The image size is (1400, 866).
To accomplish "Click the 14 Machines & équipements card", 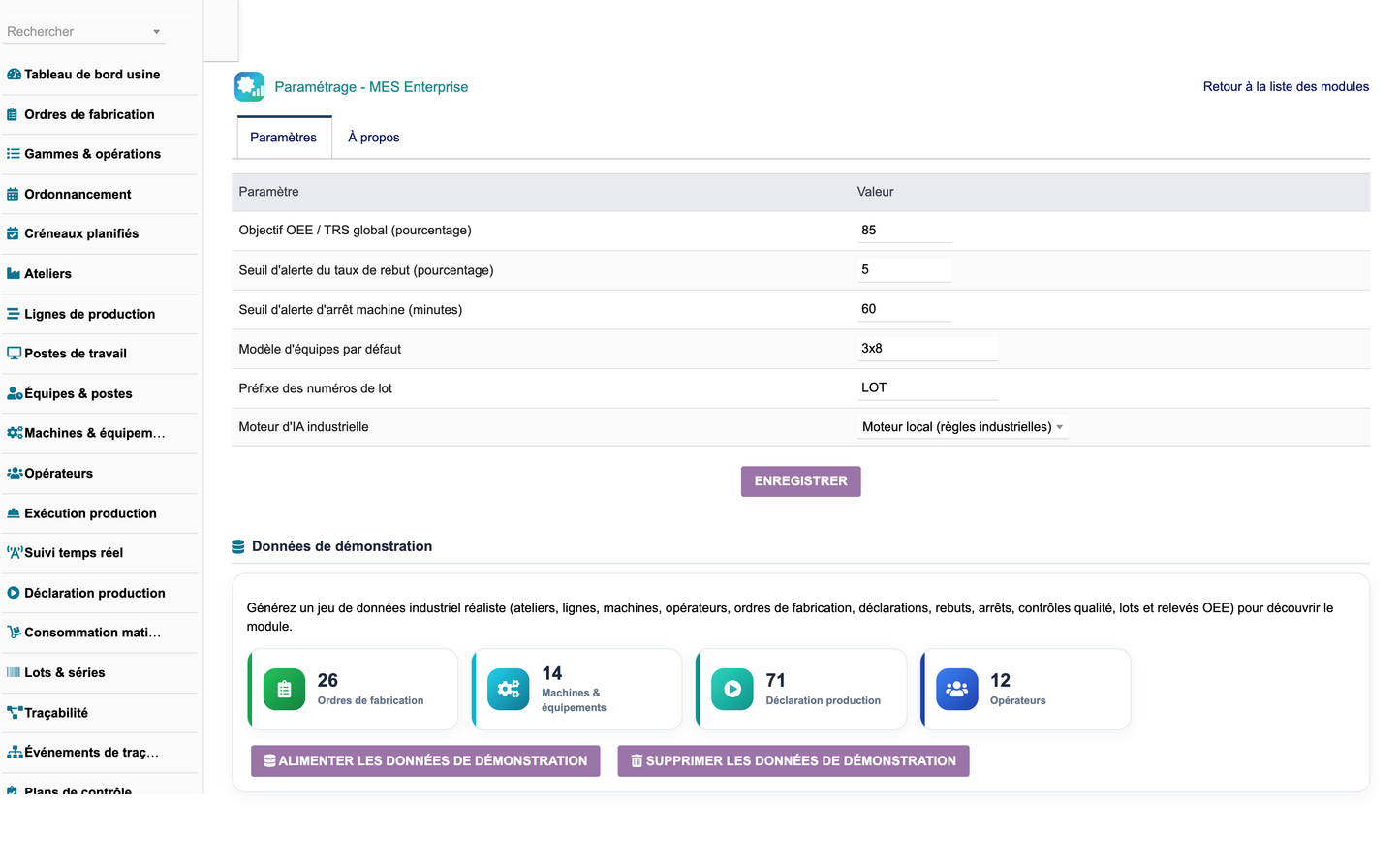I will 577,690.
